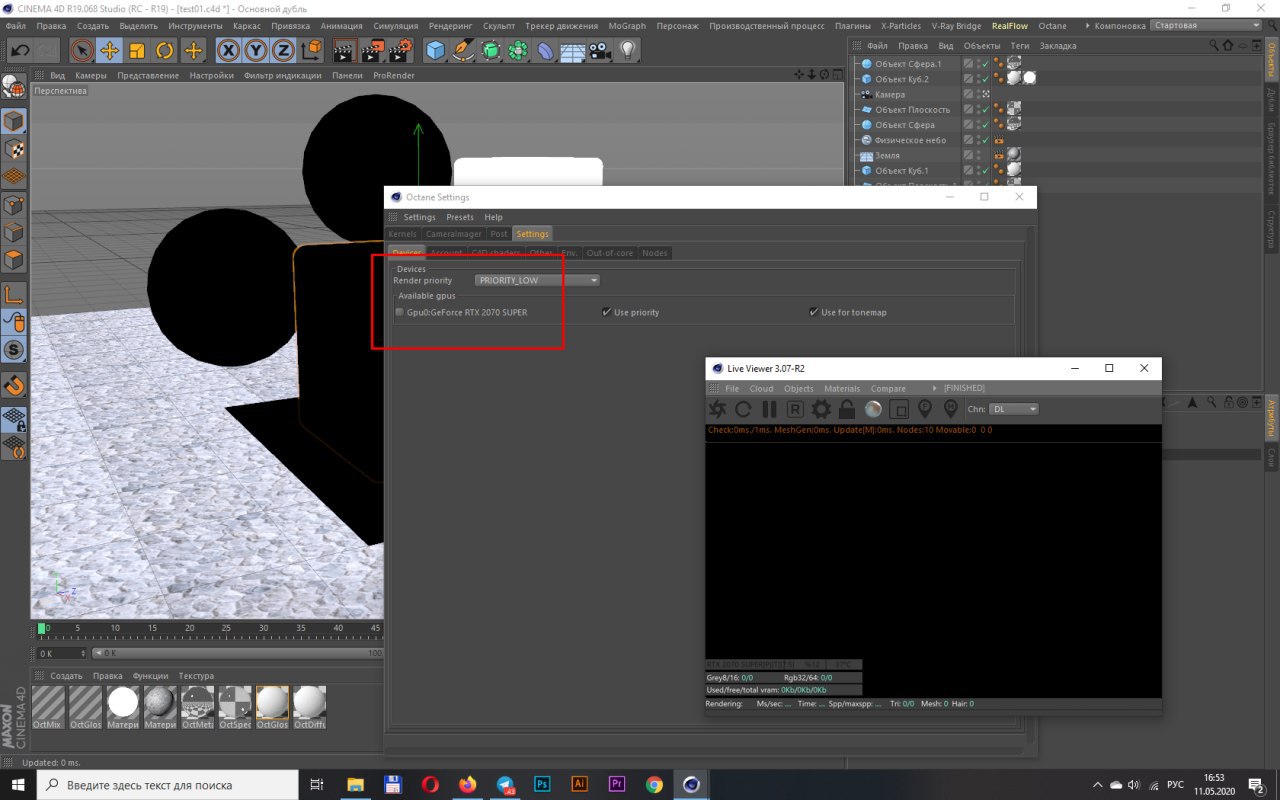This screenshot has width=1280, height=800.
Task: Click the Axis L-shaped icon in left toolbar
Action: [13, 295]
